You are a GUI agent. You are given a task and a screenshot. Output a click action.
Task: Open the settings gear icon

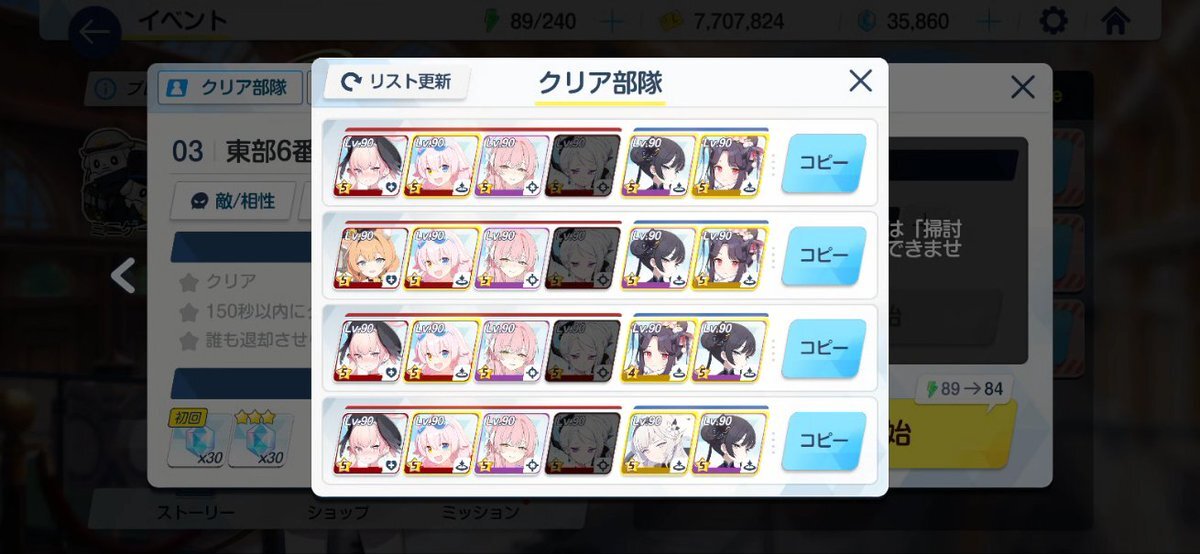[x=1053, y=20]
